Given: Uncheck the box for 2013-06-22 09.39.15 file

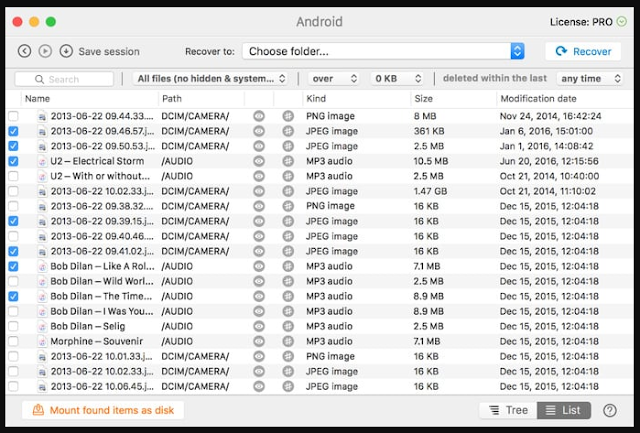Looking at the screenshot, I should [13, 221].
